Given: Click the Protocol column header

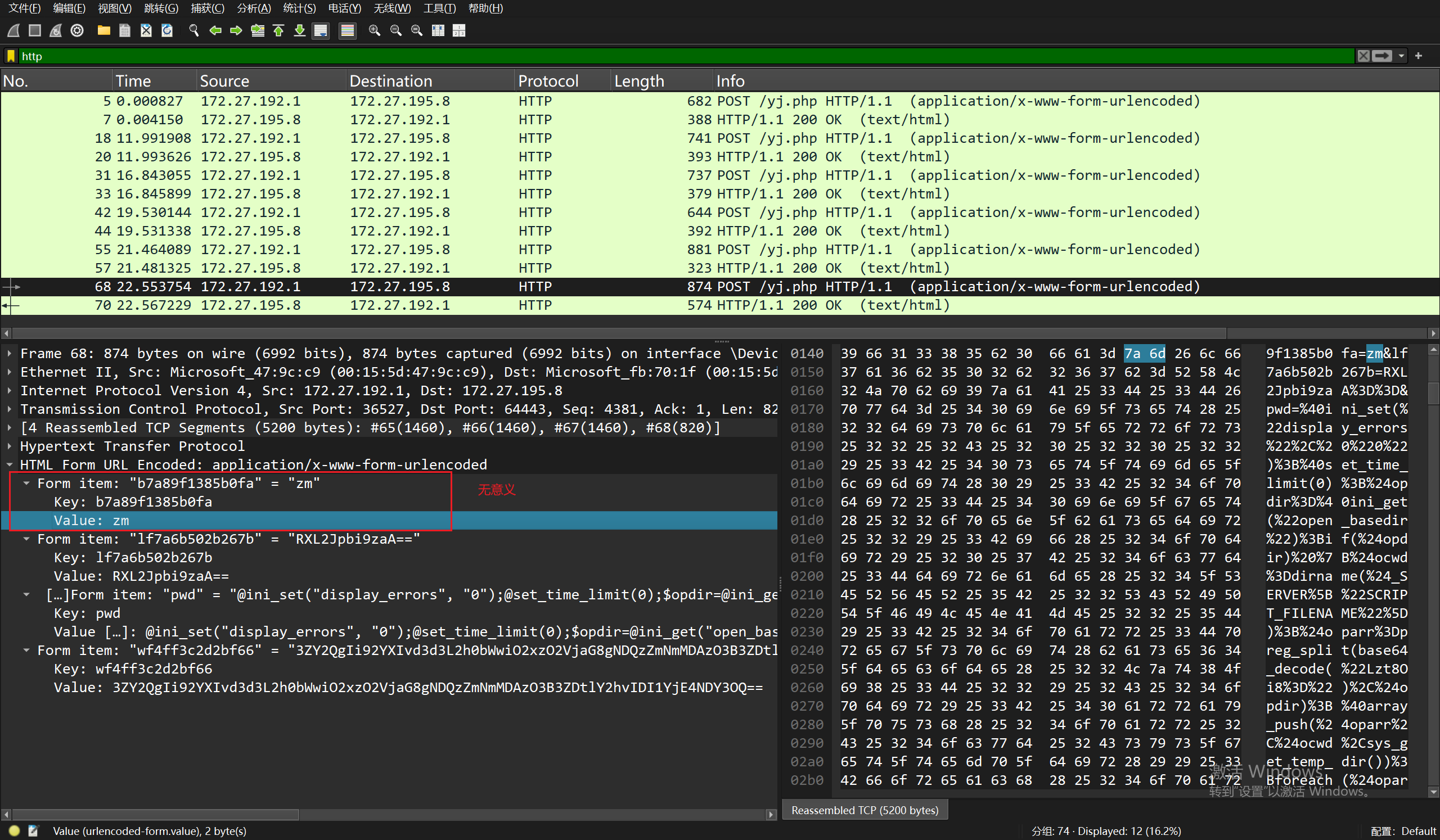Looking at the screenshot, I should tap(547, 81).
